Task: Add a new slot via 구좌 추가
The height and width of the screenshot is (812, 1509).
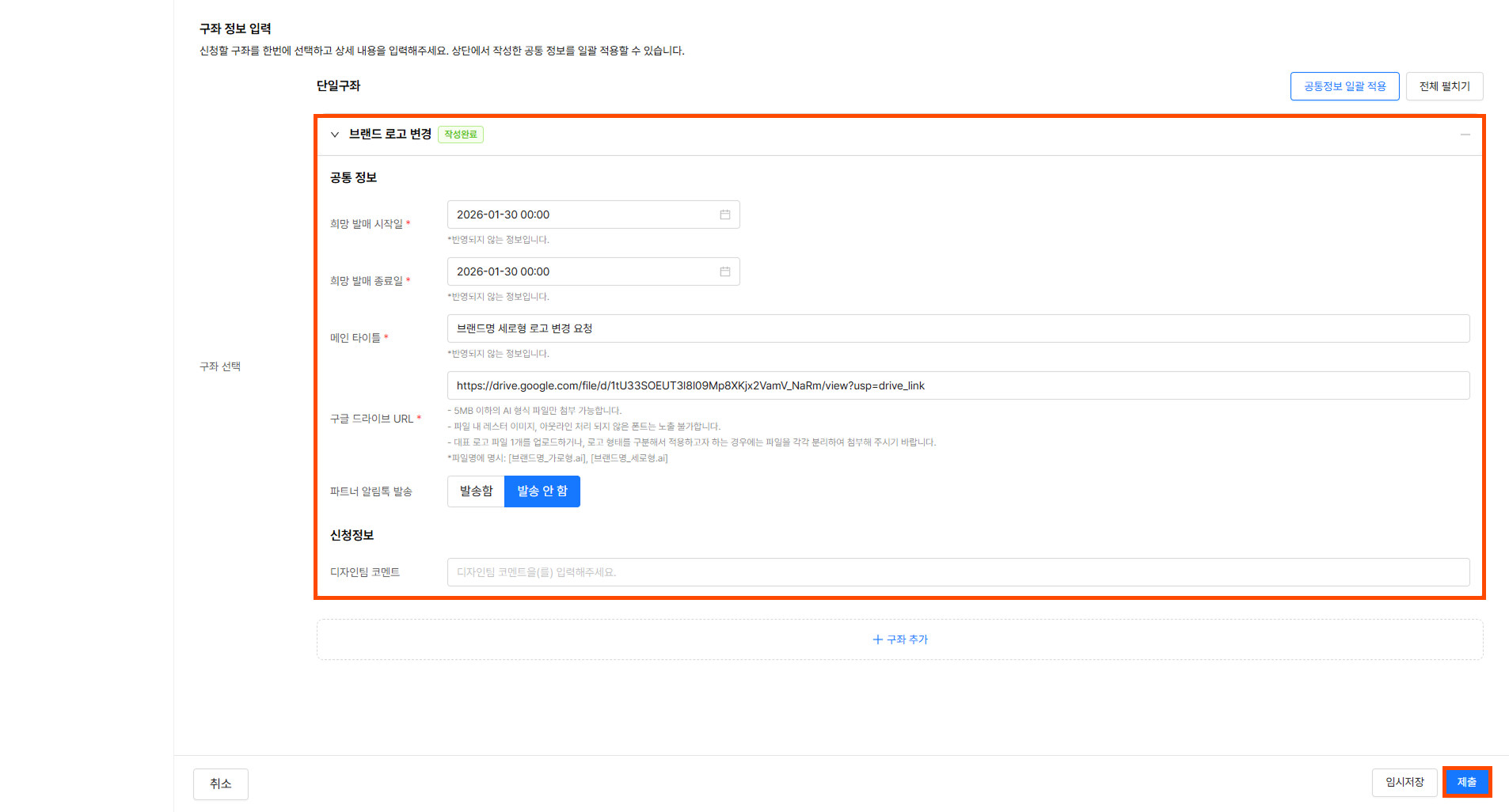Action: (x=907, y=639)
